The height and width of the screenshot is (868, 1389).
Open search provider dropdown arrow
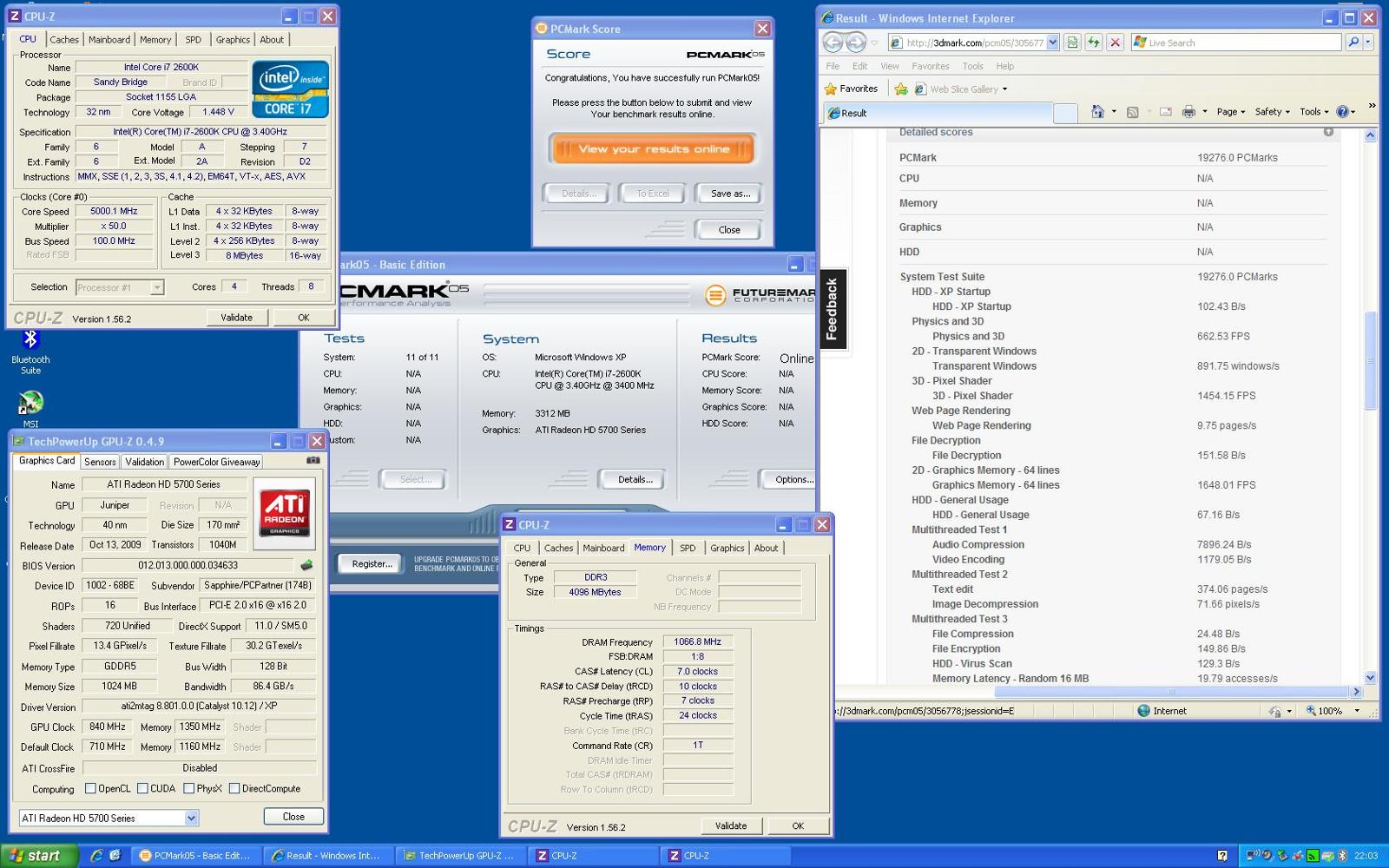1368,43
